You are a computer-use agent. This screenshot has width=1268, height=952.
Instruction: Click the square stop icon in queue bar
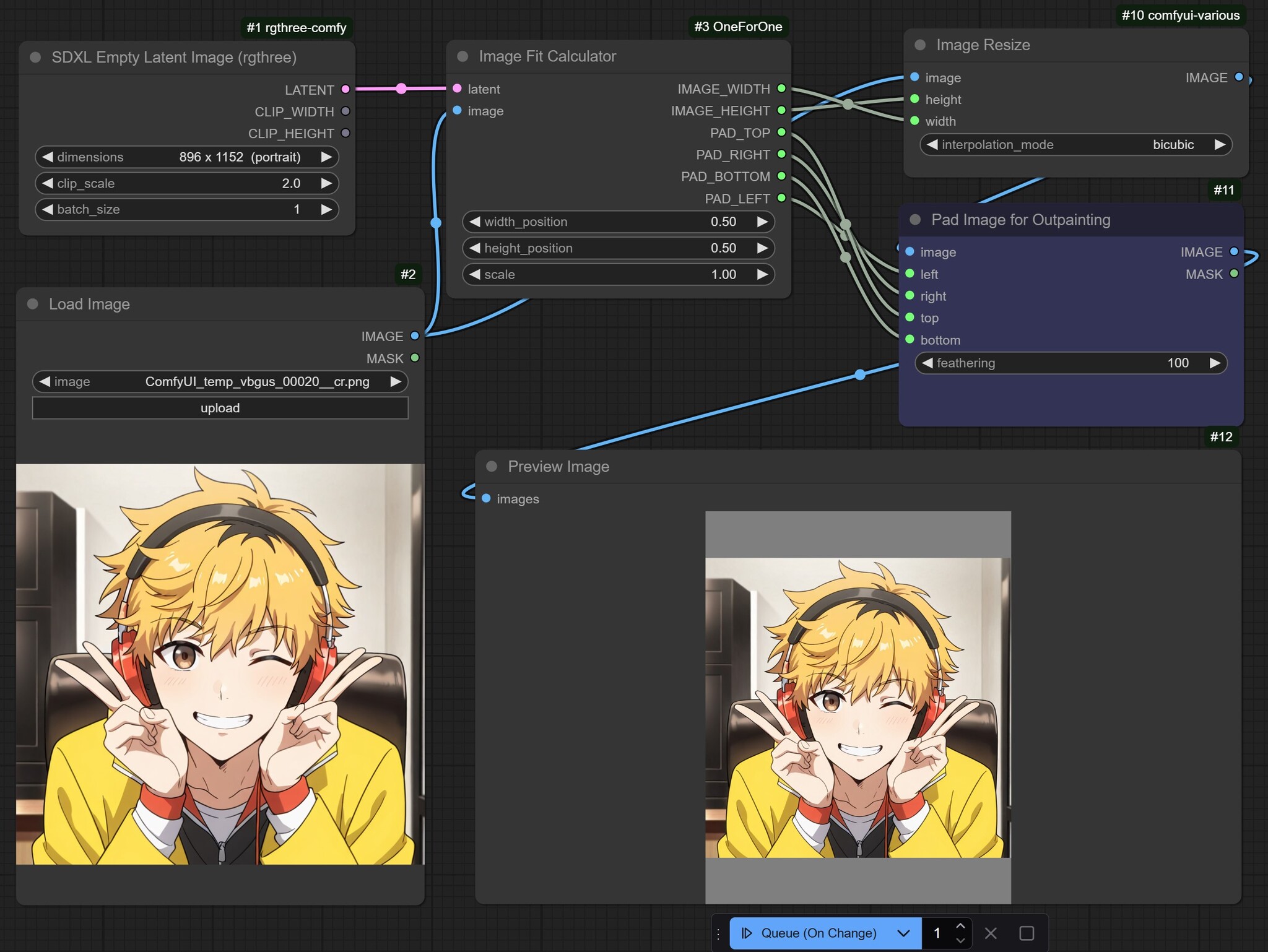point(1027,933)
